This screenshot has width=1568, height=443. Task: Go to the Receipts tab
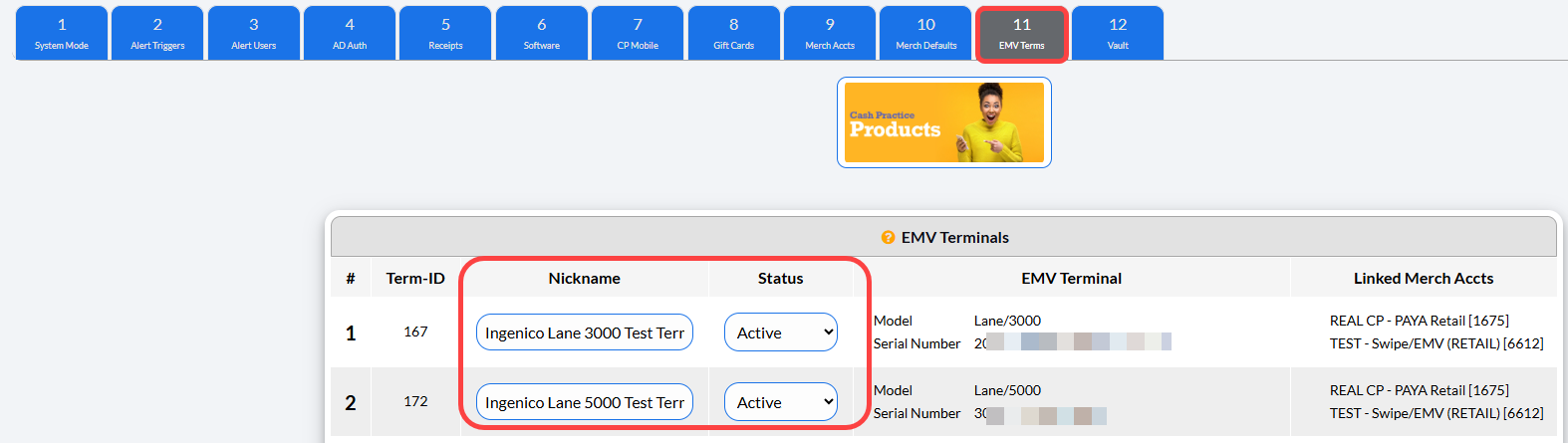coord(445,33)
